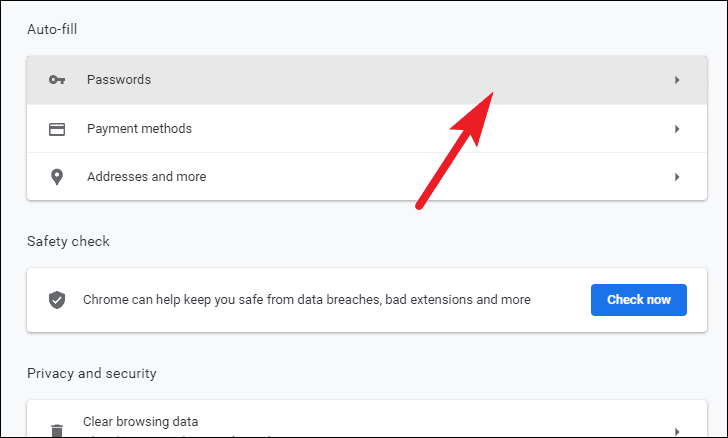Screen dimensions: 728x438
Task: Click the Auto-fill section heading
Action: point(52,29)
